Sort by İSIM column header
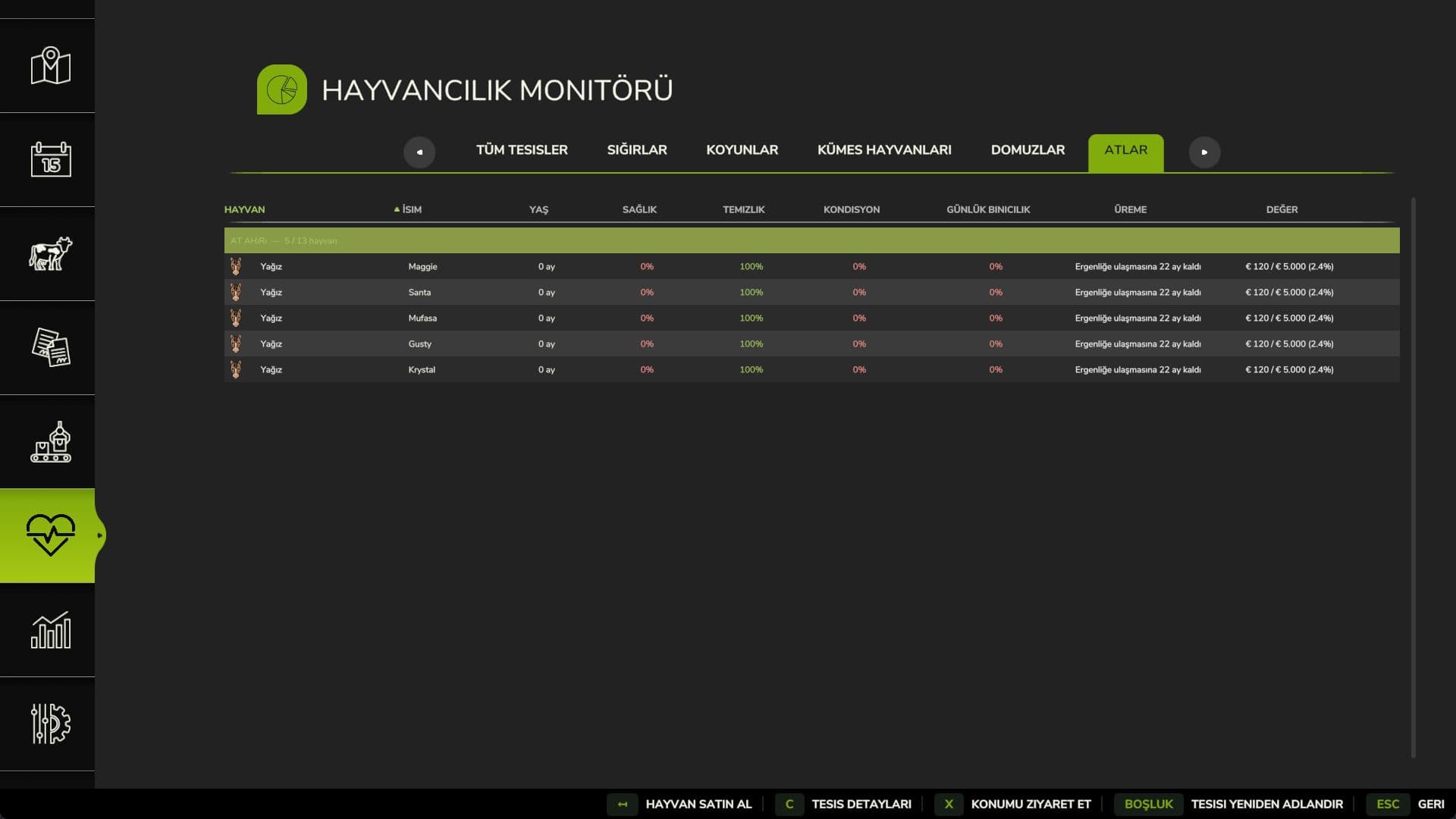This screenshot has width=1456, height=819. coord(412,209)
